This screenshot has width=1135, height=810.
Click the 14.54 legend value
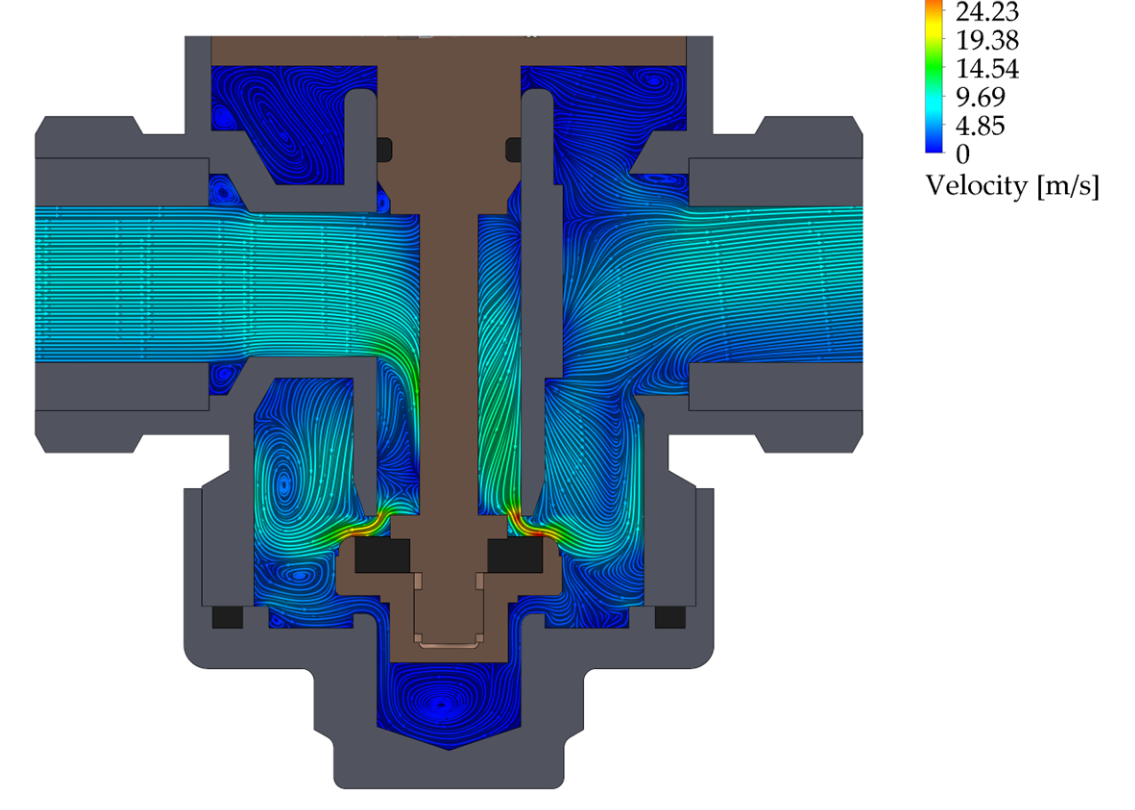coord(987,69)
